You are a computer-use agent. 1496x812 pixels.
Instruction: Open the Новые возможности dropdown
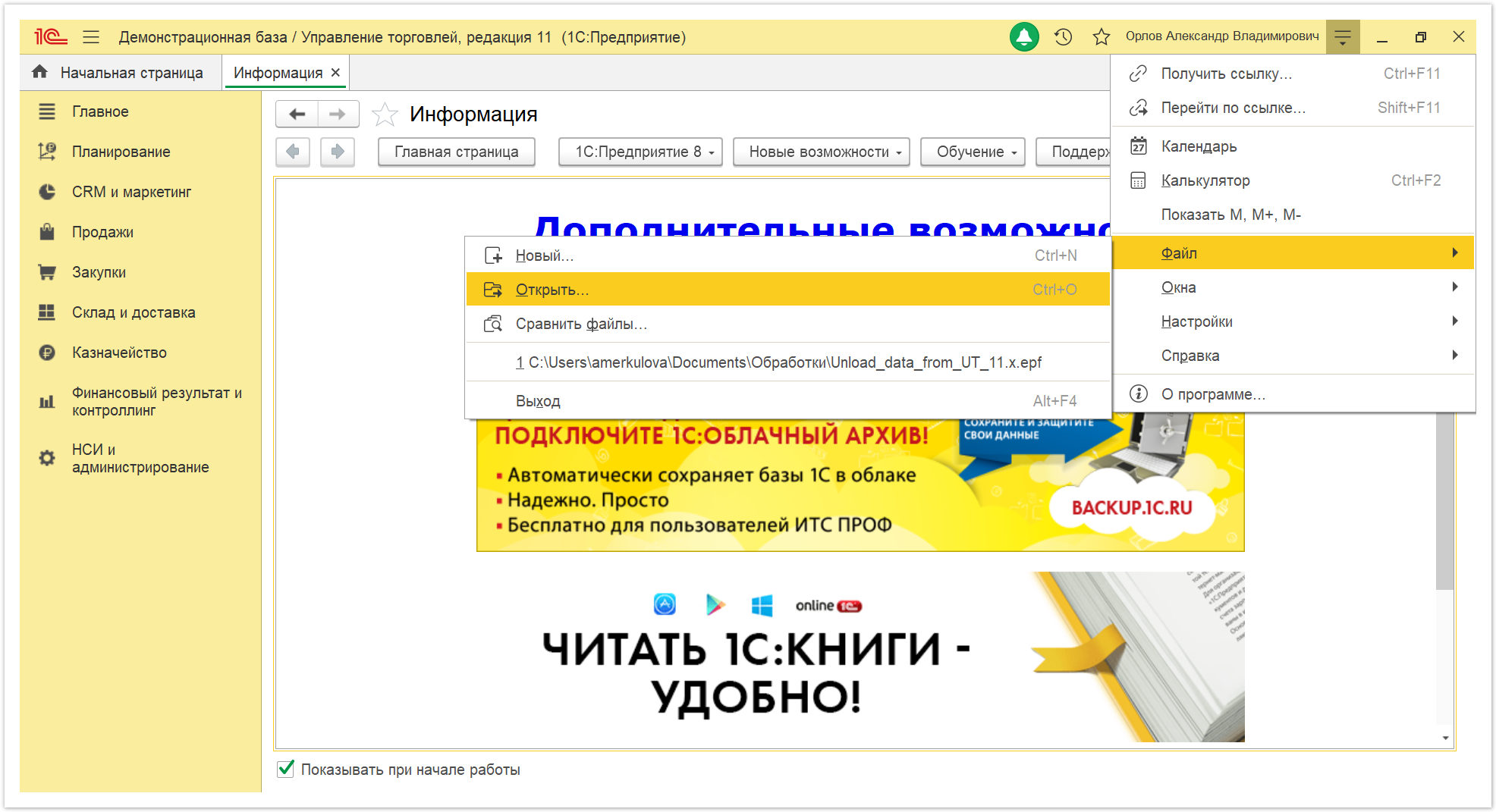[821, 152]
